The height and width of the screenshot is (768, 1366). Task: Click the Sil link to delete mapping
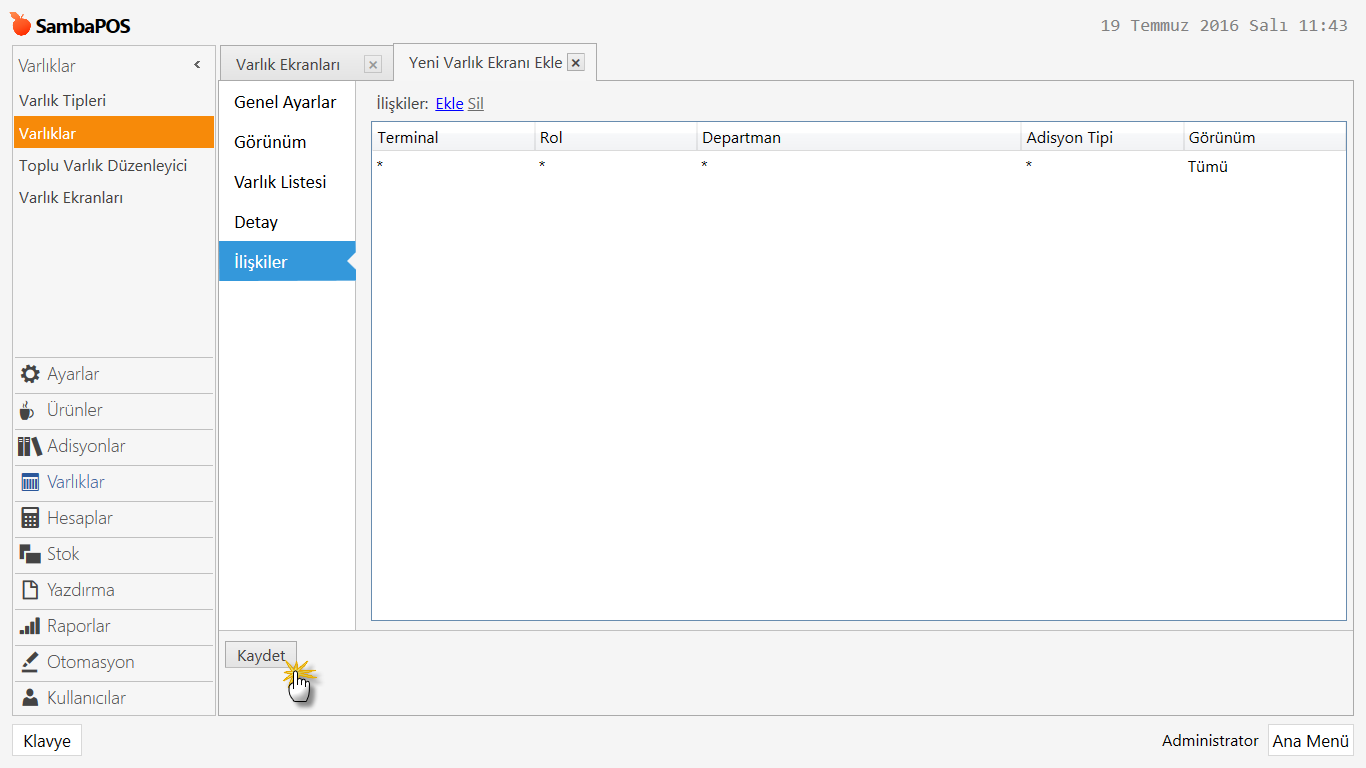coord(476,103)
